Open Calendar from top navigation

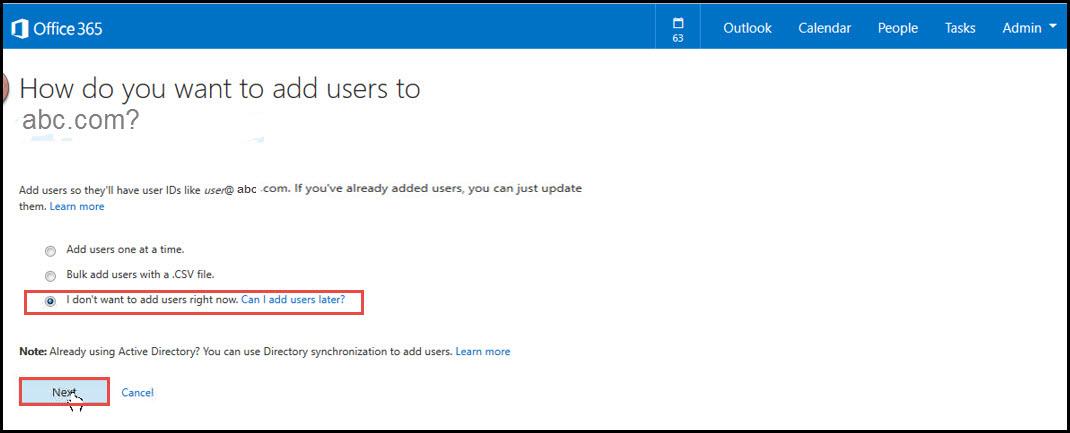824,28
